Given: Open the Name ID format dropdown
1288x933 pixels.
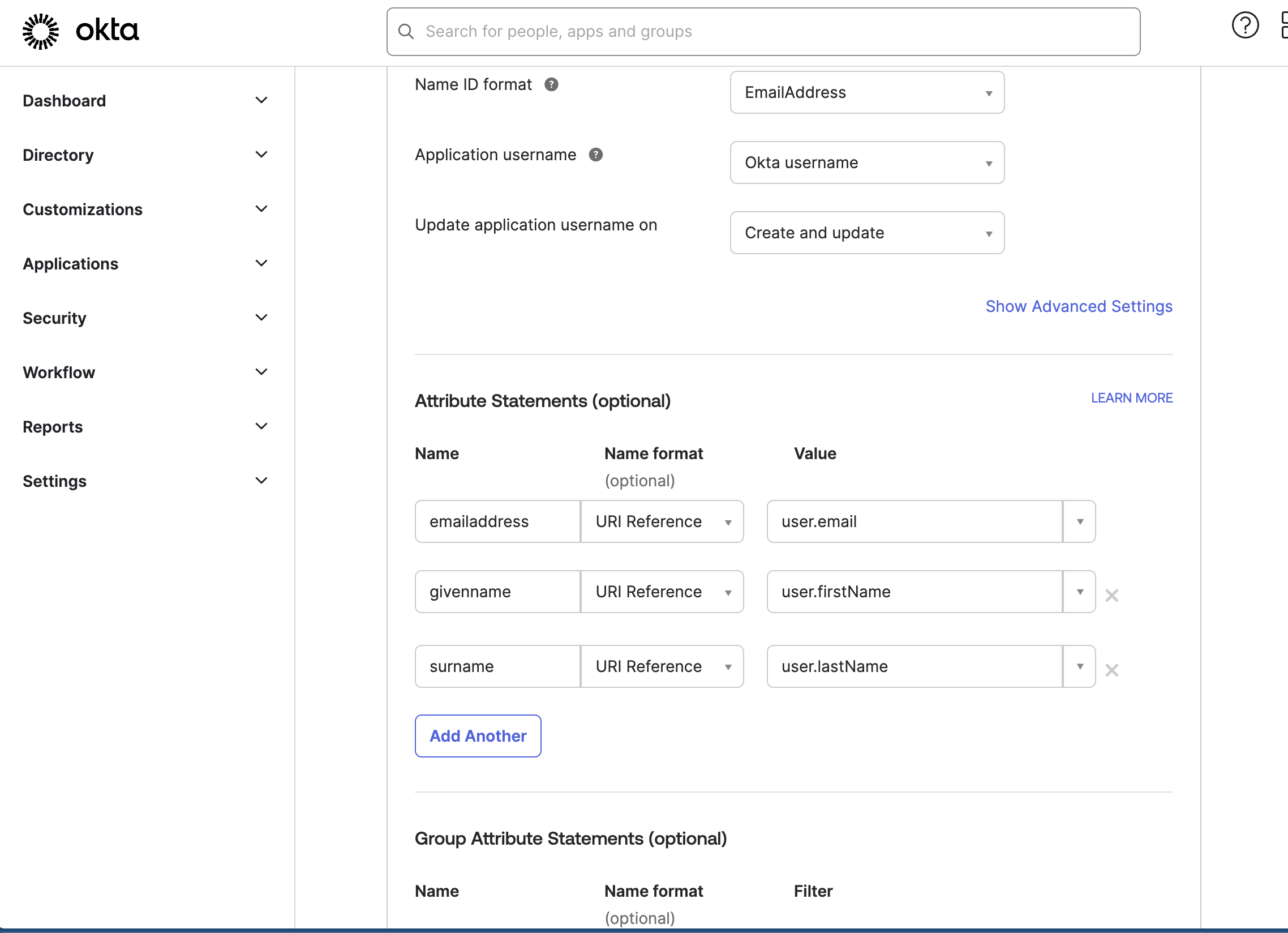Looking at the screenshot, I should click(x=867, y=92).
